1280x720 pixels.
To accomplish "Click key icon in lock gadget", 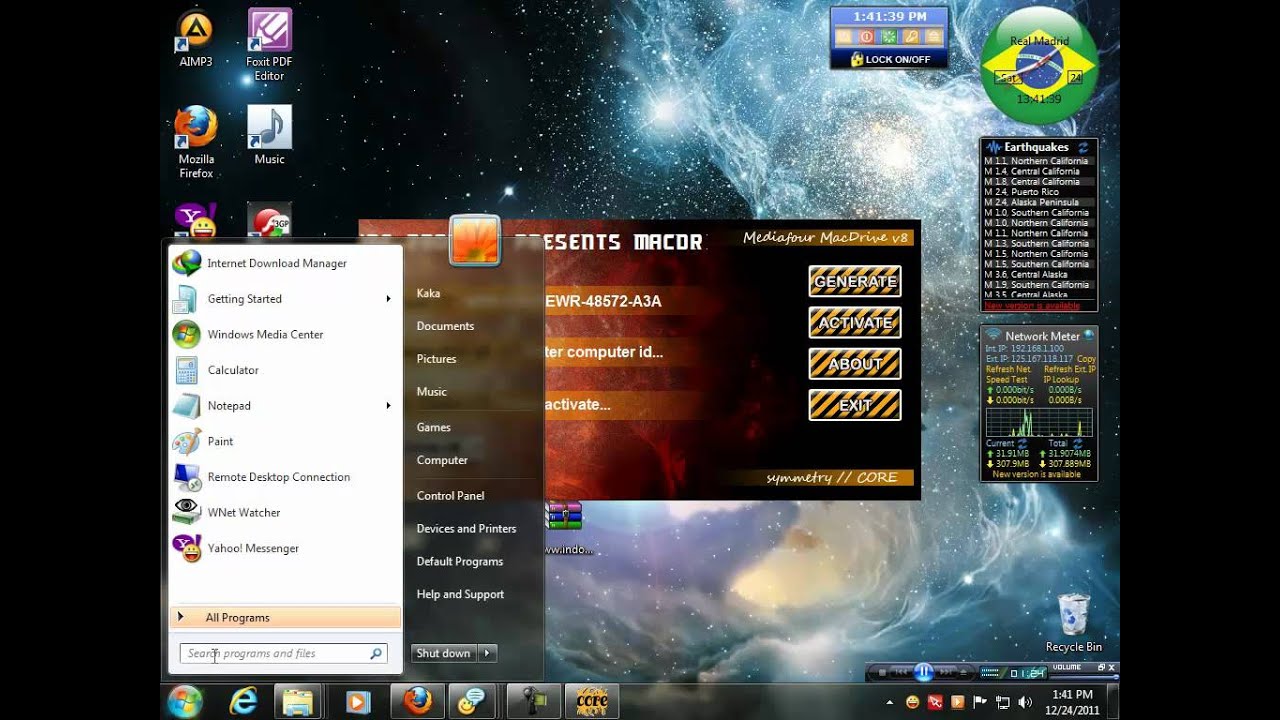I will tap(911, 36).
